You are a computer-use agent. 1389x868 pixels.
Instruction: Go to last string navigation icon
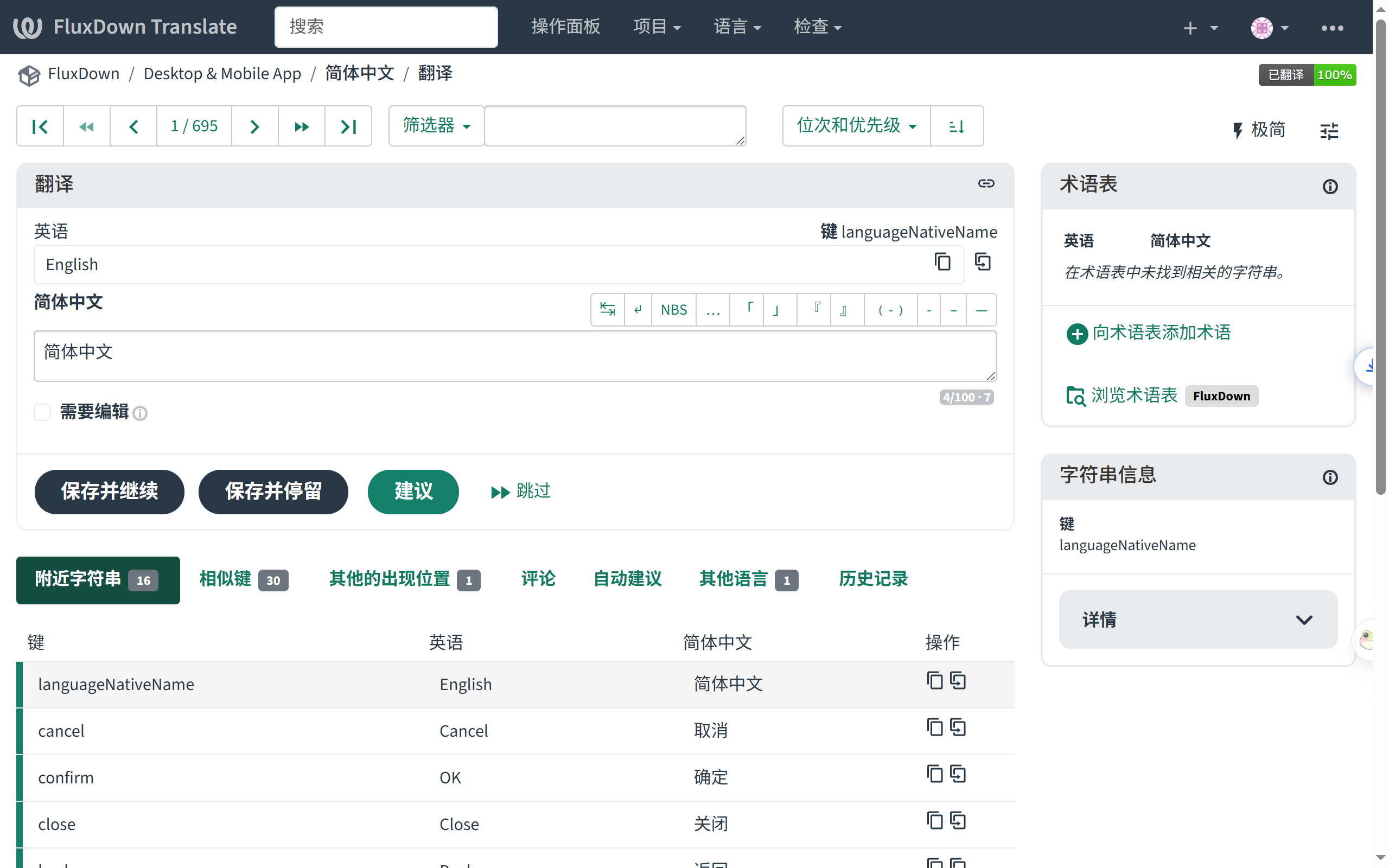point(348,126)
